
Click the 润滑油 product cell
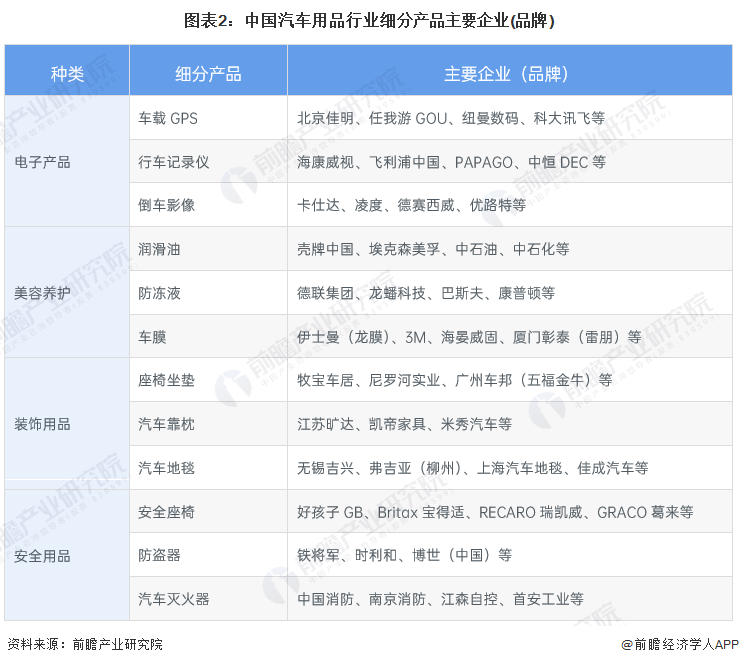pos(160,249)
